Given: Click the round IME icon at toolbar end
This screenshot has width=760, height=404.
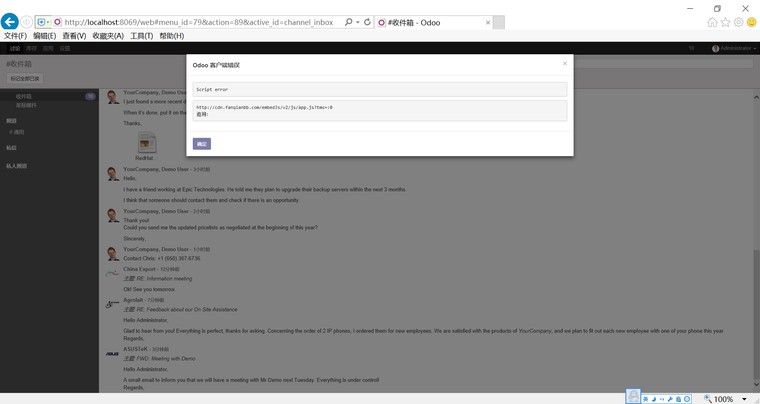Looking at the screenshot, I should 687,399.
